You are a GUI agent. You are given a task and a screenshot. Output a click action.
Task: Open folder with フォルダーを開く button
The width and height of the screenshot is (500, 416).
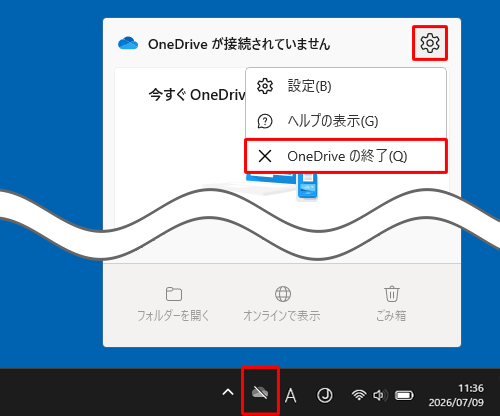[x=173, y=304]
